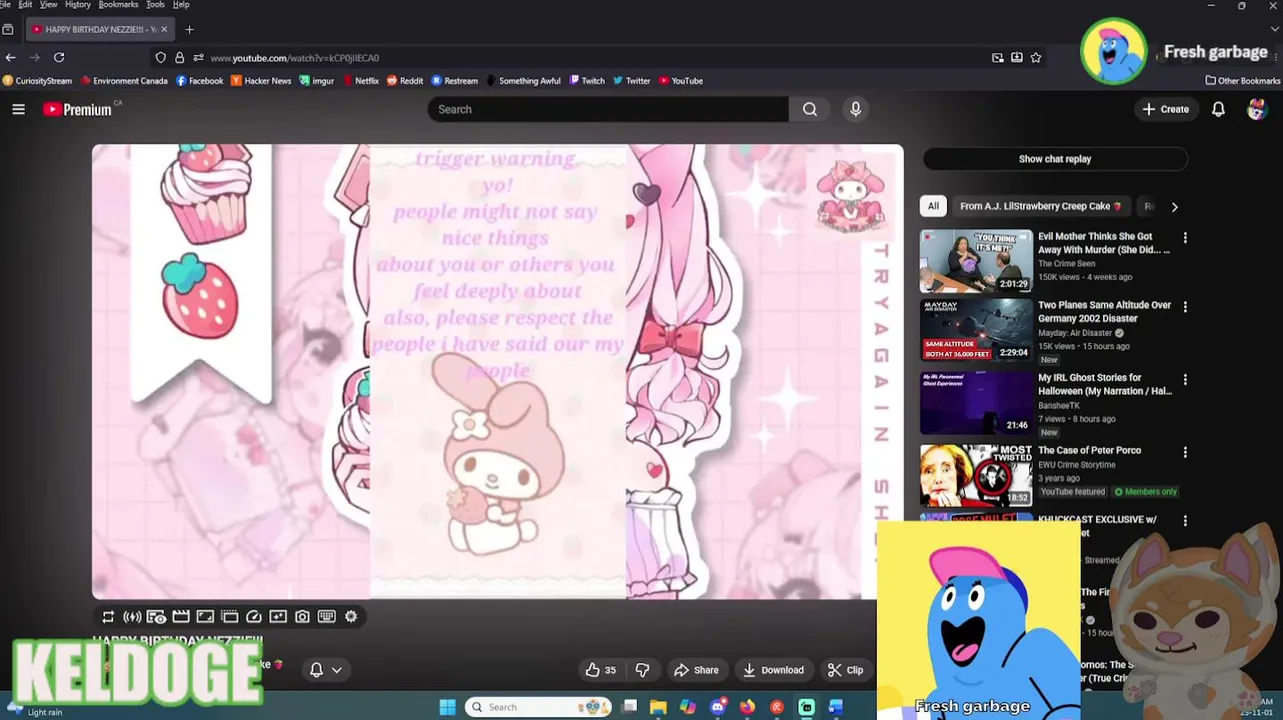Screen dimensions: 1283x720
Task: Click the Share button
Action: (x=696, y=670)
